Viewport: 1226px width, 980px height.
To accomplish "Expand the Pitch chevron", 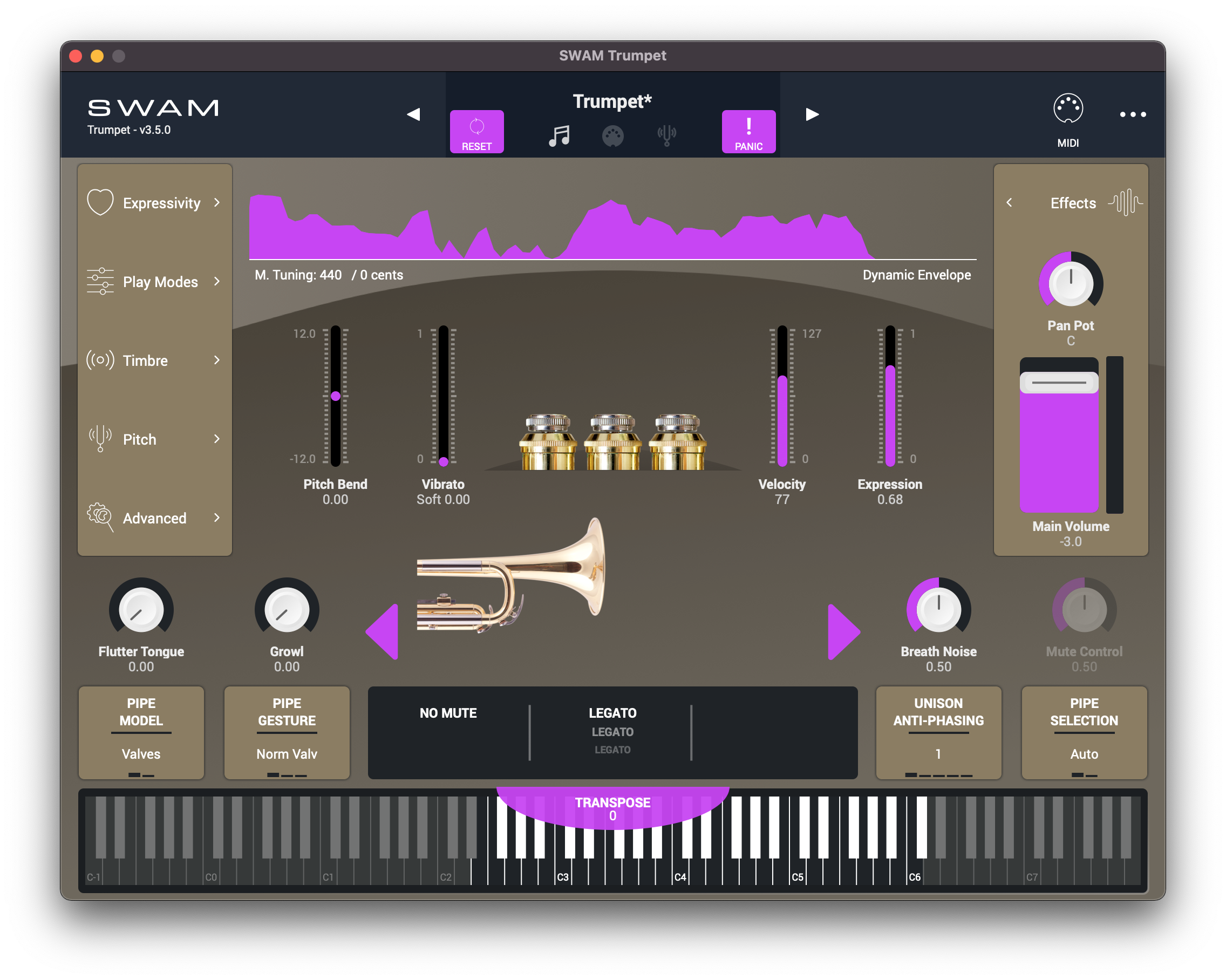I will pyautogui.click(x=216, y=439).
